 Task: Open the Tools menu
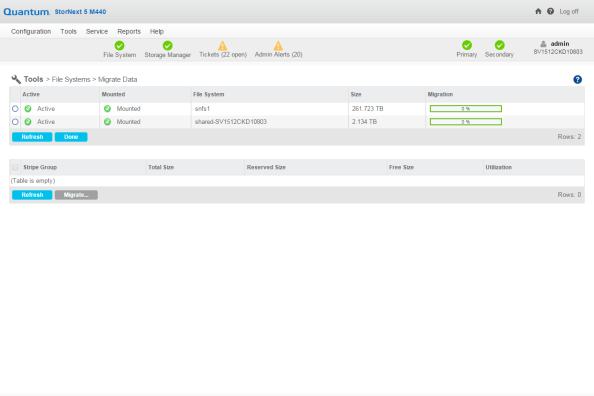[x=69, y=31]
